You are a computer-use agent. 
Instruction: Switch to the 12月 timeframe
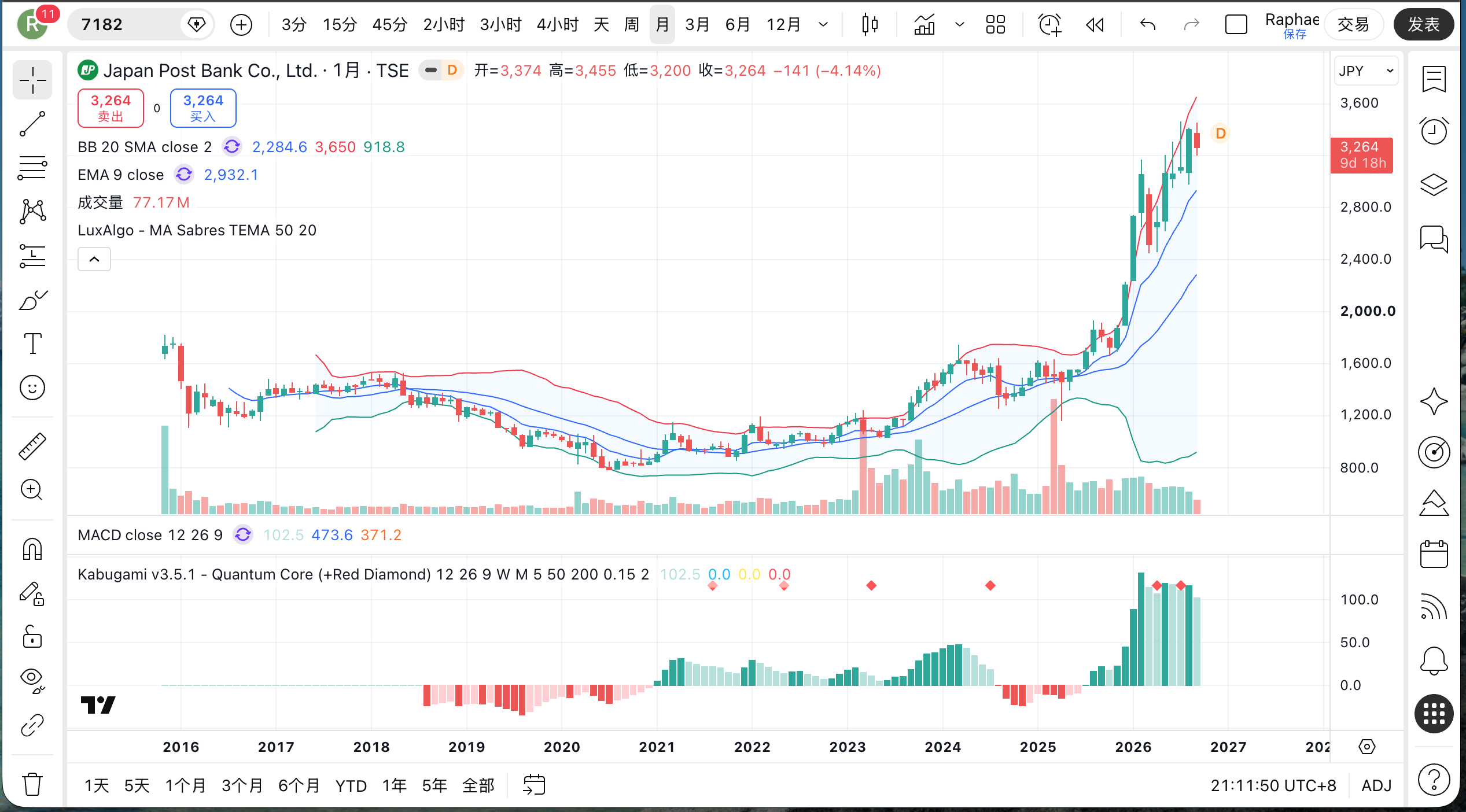coord(783,24)
